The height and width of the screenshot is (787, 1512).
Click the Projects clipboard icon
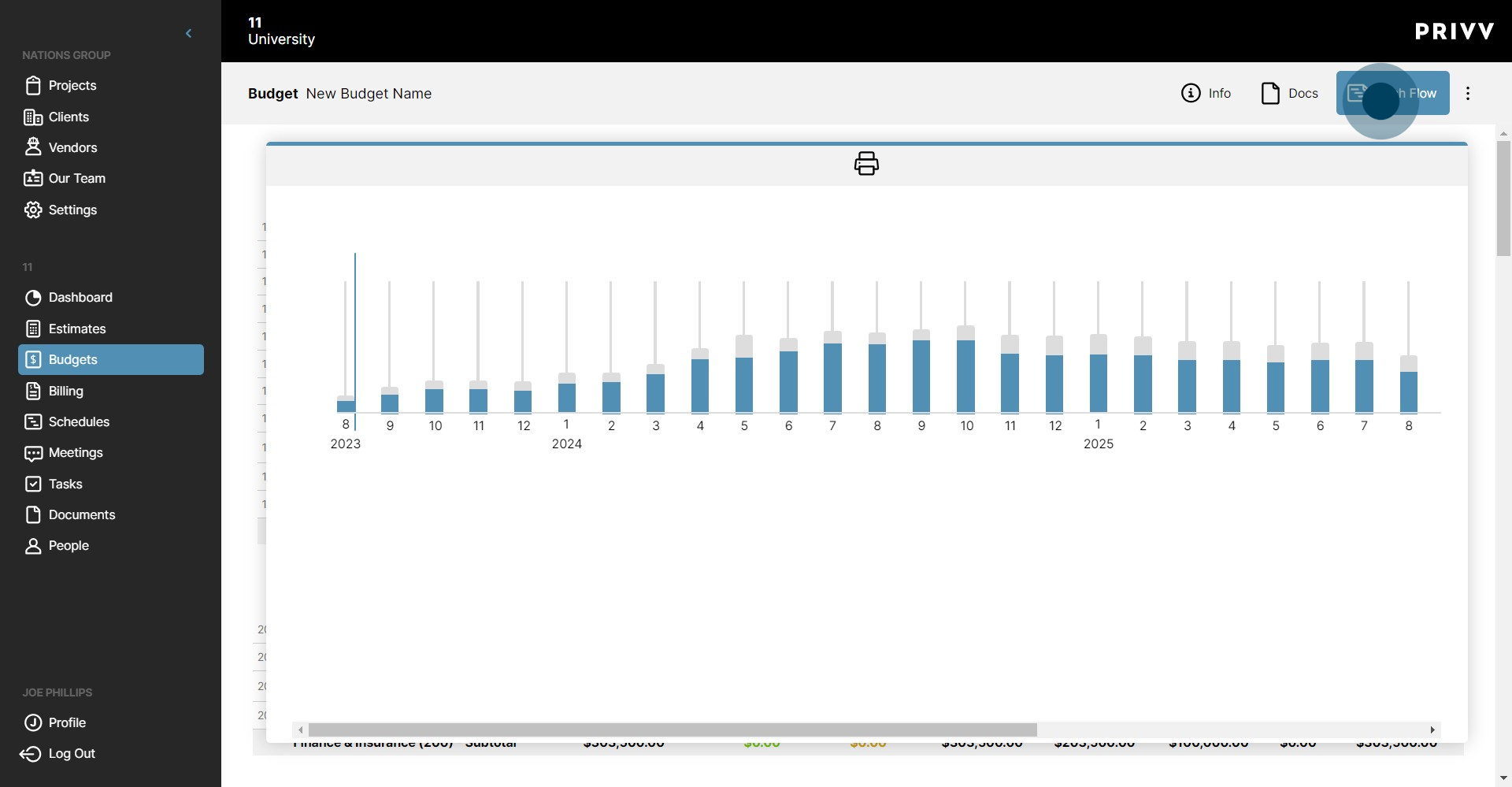click(x=33, y=85)
